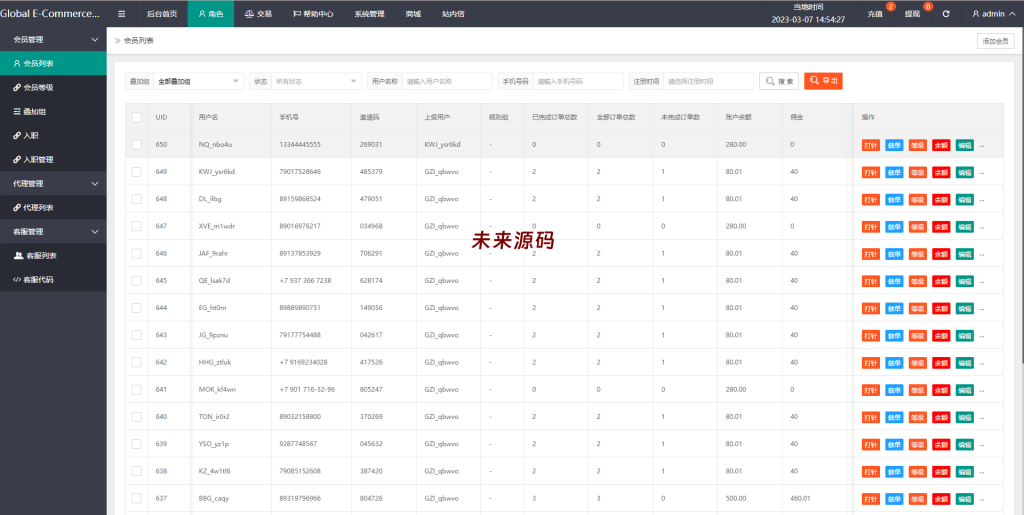Select the 角色 top menu tab
The width and height of the screenshot is (1024, 515).
[x=211, y=14]
